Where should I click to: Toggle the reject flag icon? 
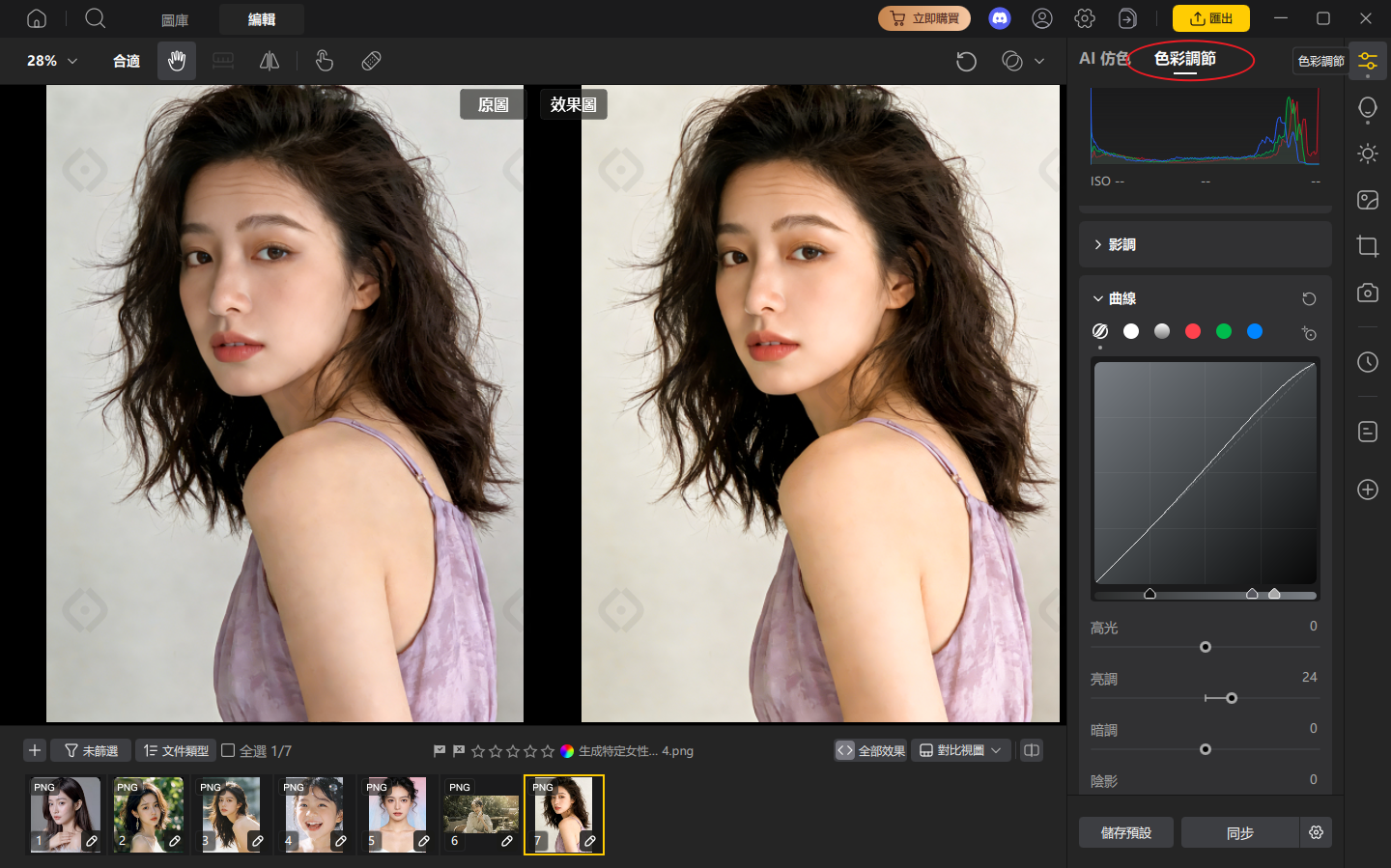coord(458,750)
